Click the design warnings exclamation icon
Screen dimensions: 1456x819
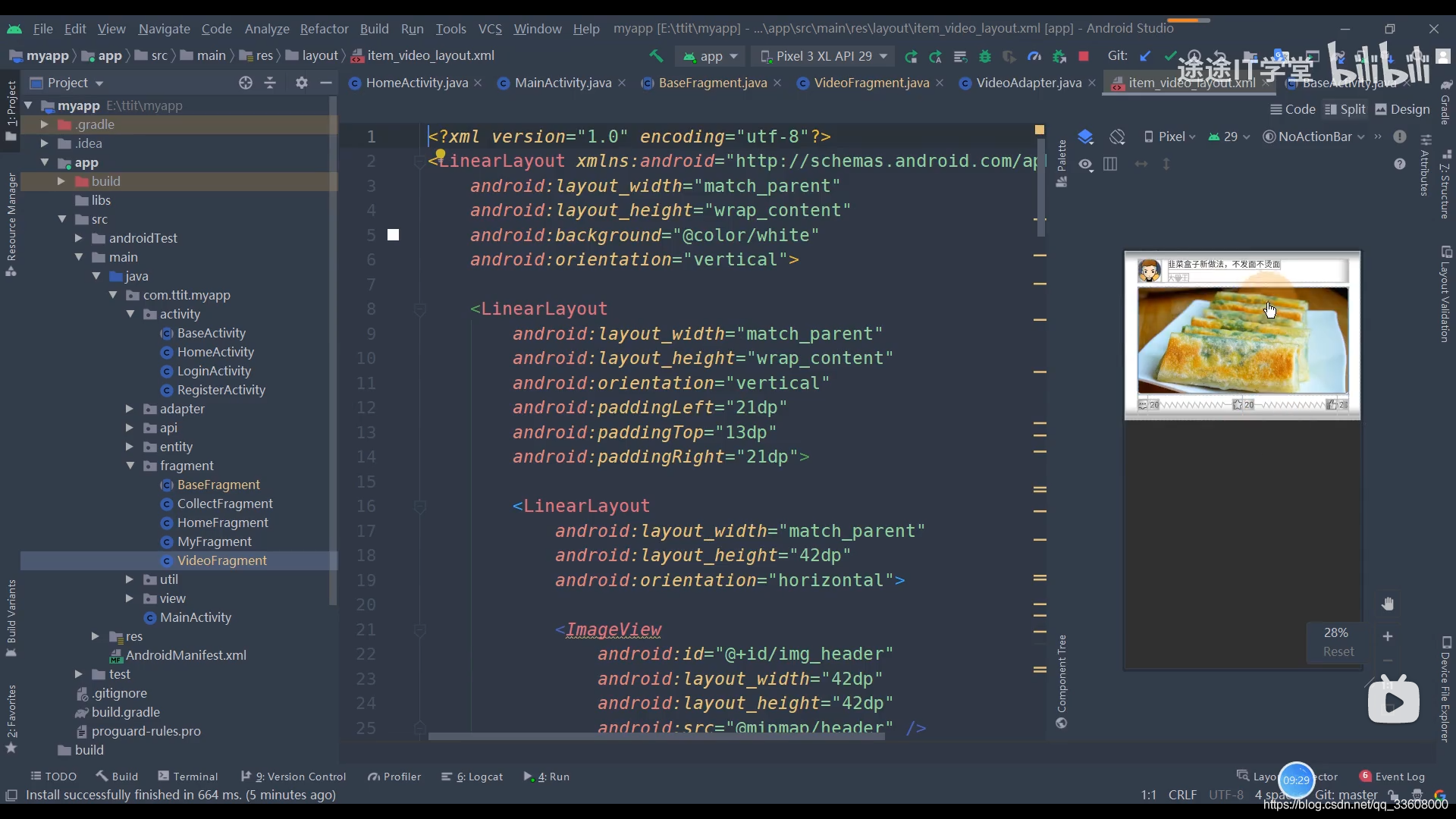tap(1400, 136)
